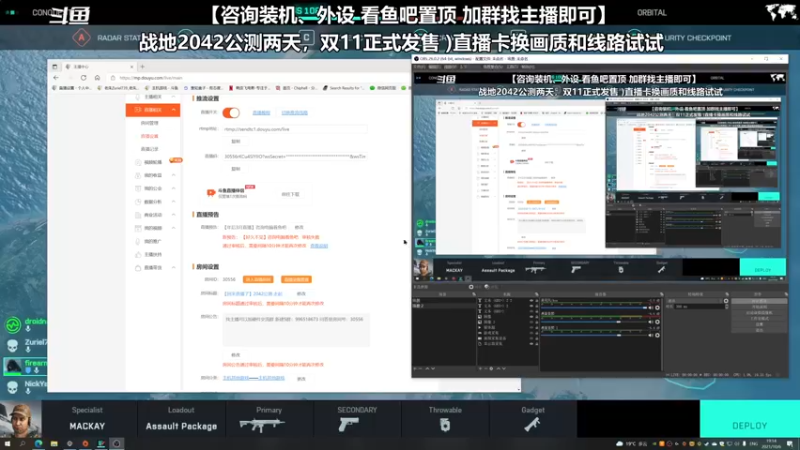Open gear menu for 麦克风/Aux mixer track

click(657, 308)
